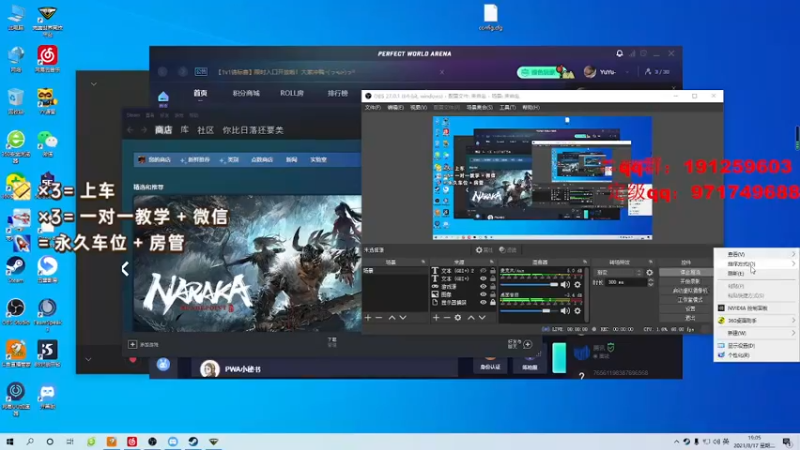Viewport: 800px width, 450px height.
Task: Click Perfect World Arena home icon
Action: (x=163, y=97)
